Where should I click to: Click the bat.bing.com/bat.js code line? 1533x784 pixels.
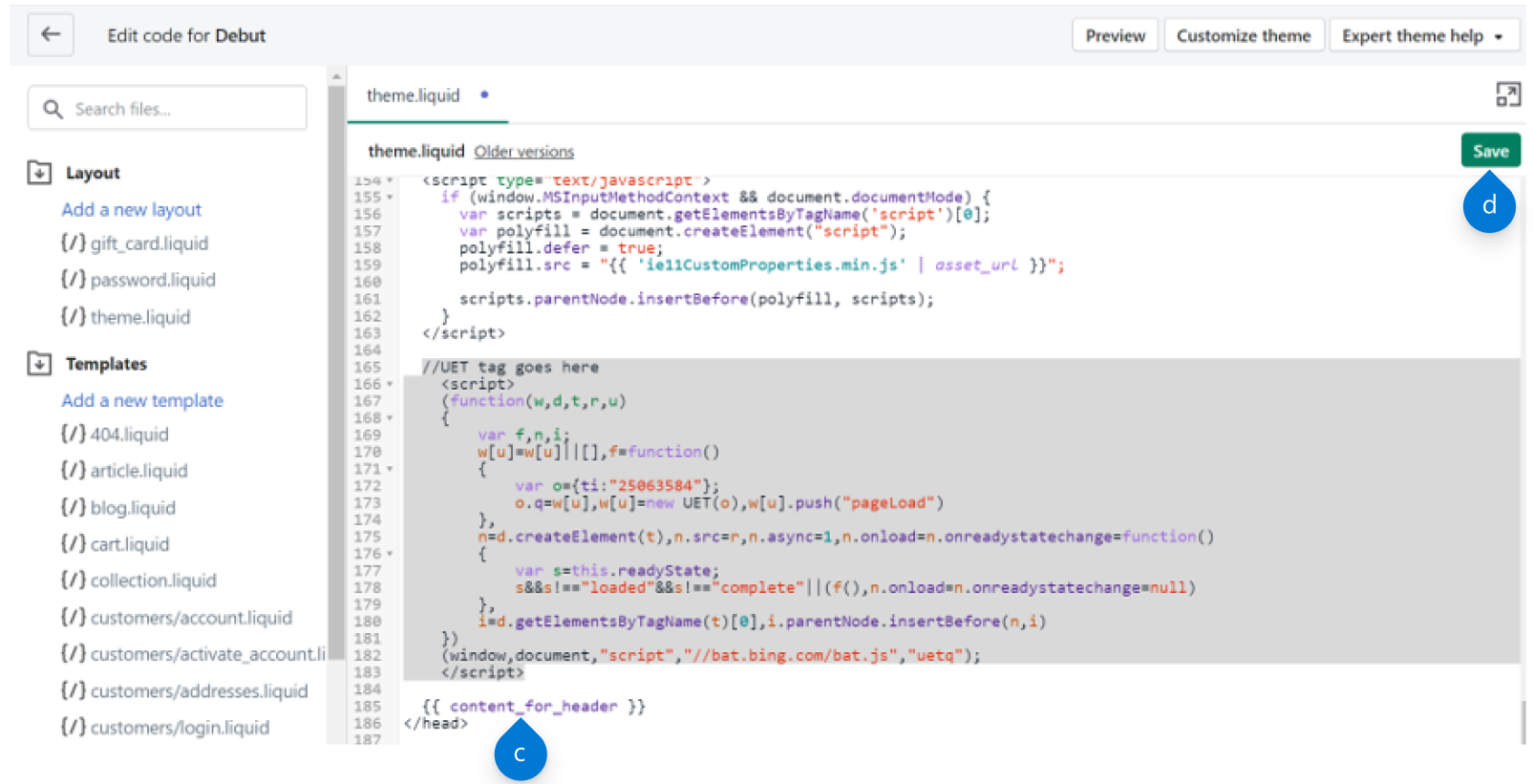[711, 655]
